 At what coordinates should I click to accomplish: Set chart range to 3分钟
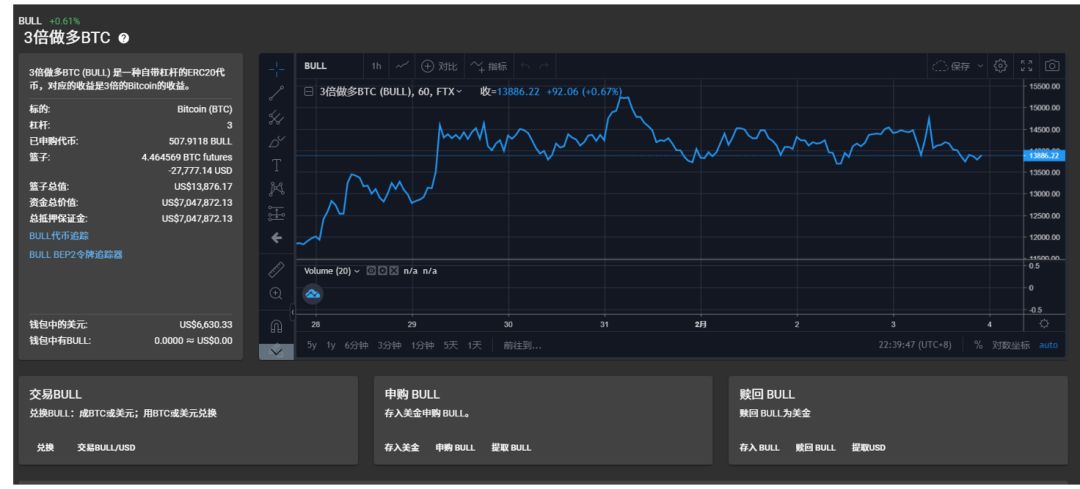389,345
